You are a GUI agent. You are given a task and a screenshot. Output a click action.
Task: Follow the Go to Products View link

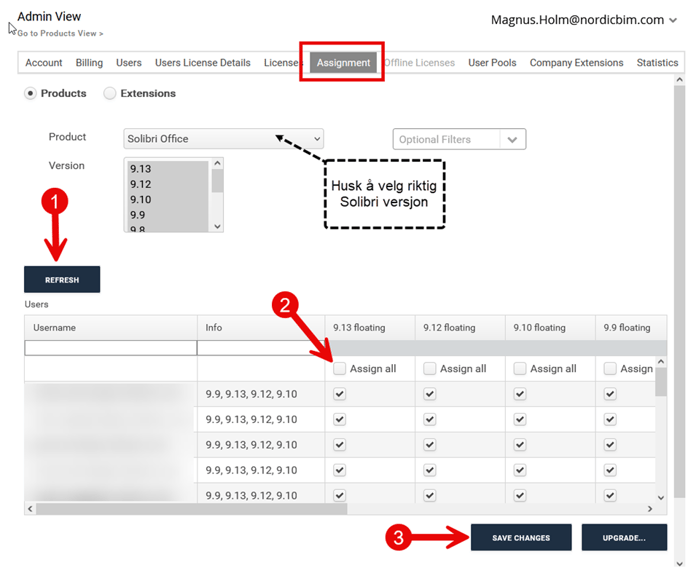[x=60, y=33]
